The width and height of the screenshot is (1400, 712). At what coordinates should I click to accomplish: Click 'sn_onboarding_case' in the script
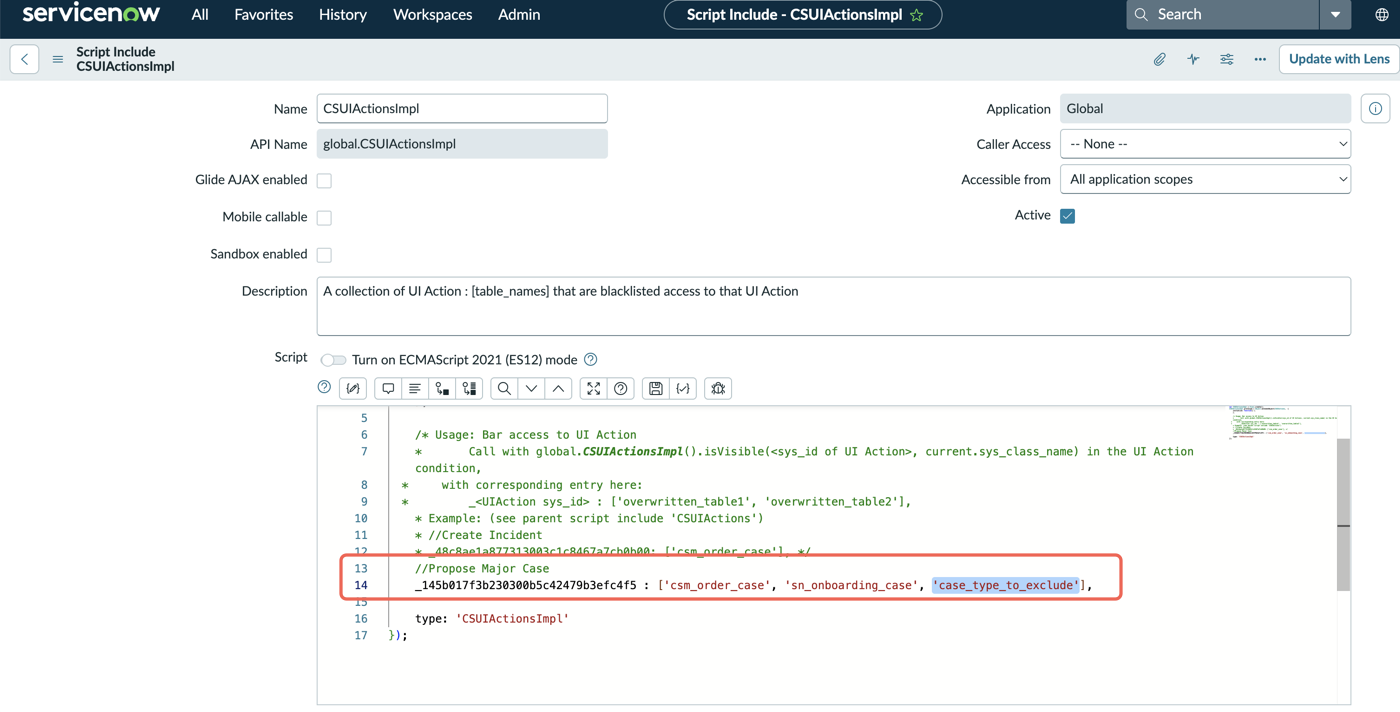point(849,585)
